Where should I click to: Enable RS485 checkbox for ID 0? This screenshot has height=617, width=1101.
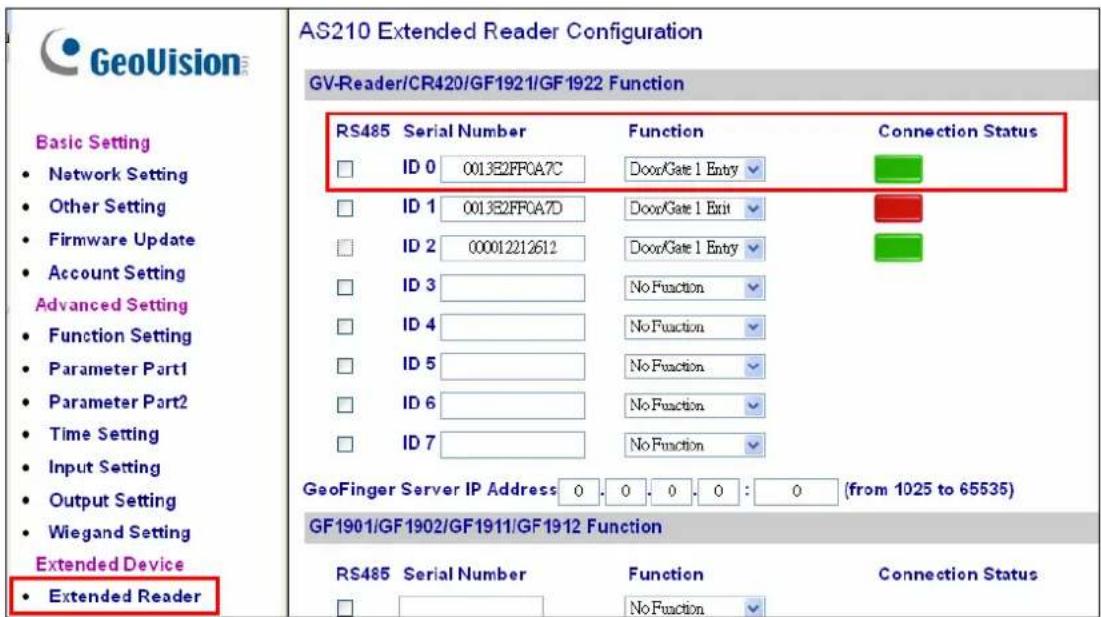pyautogui.click(x=345, y=169)
